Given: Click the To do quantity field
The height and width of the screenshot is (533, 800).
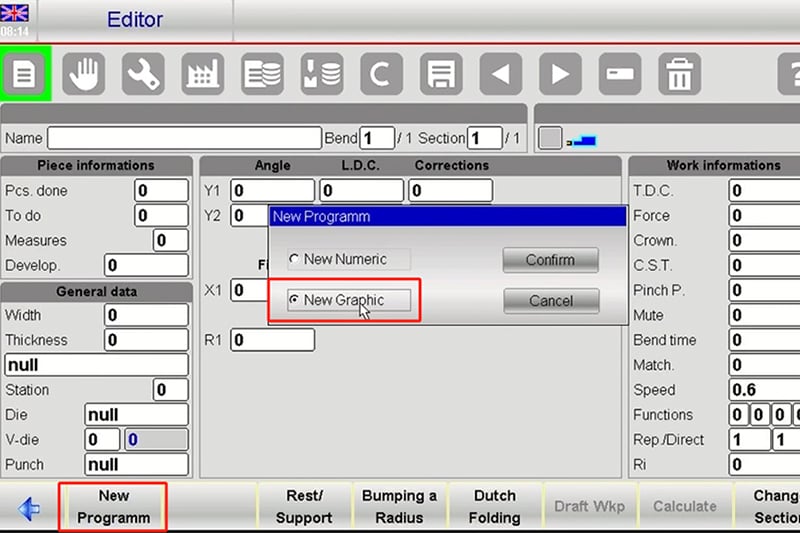Looking at the screenshot, I should [161, 215].
